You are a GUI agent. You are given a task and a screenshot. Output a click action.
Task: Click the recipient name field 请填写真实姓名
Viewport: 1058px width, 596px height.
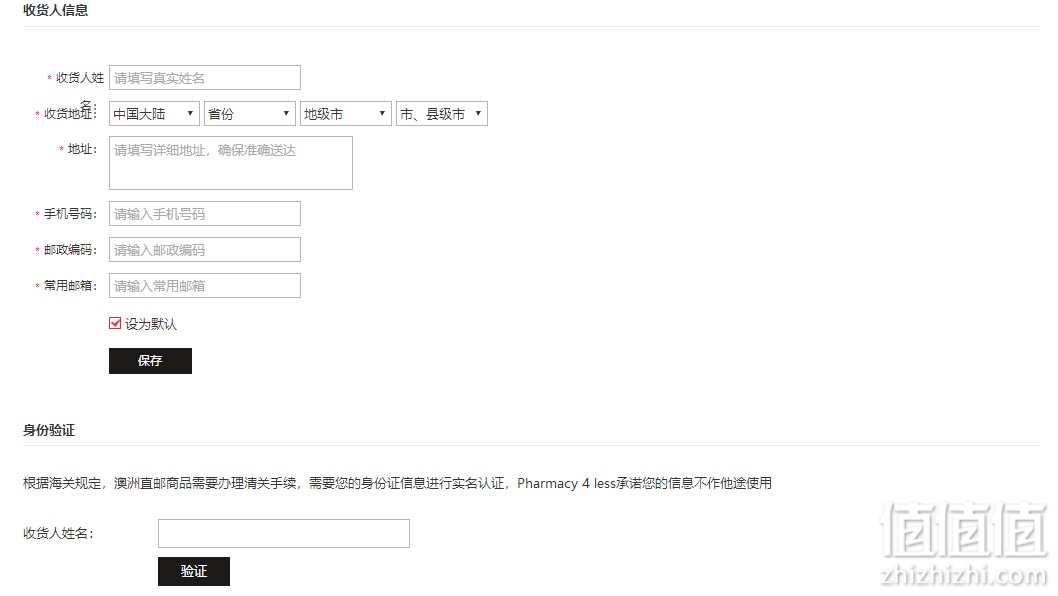point(204,78)
